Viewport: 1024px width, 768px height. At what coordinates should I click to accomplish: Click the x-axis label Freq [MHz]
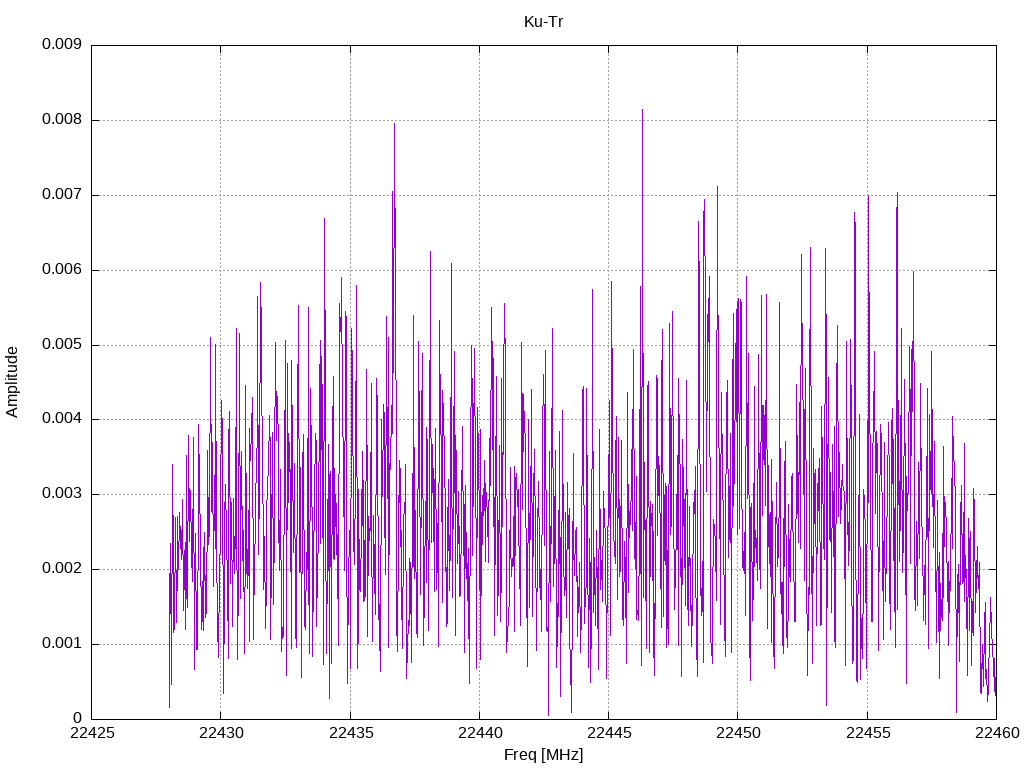(x=543, y=755)
